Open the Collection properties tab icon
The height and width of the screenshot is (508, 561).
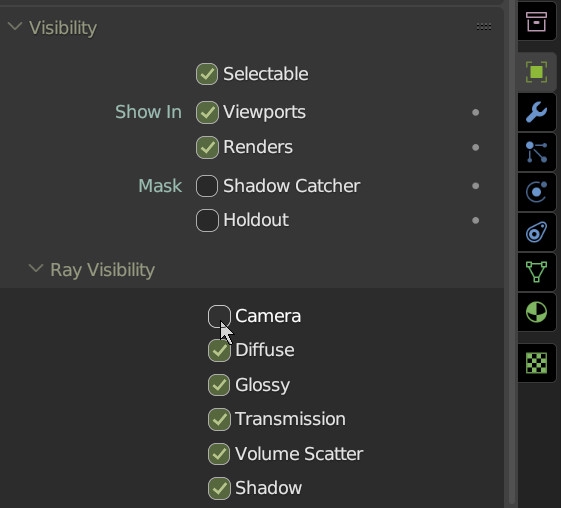(536, 22)
